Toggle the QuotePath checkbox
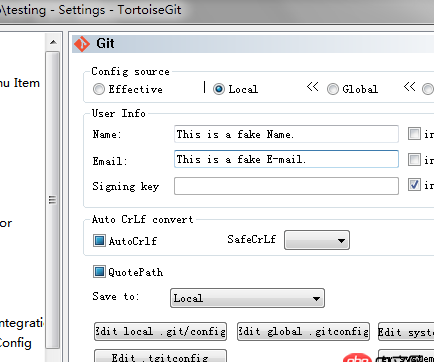Viewport: 434px width, 362px height. coord(99,272)
